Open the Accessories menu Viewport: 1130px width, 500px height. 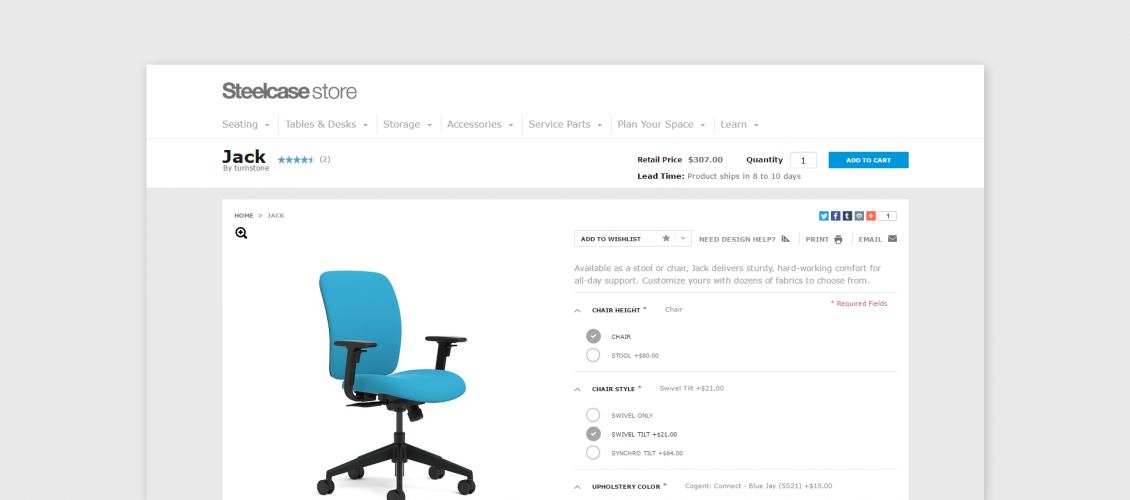point(480,125)
